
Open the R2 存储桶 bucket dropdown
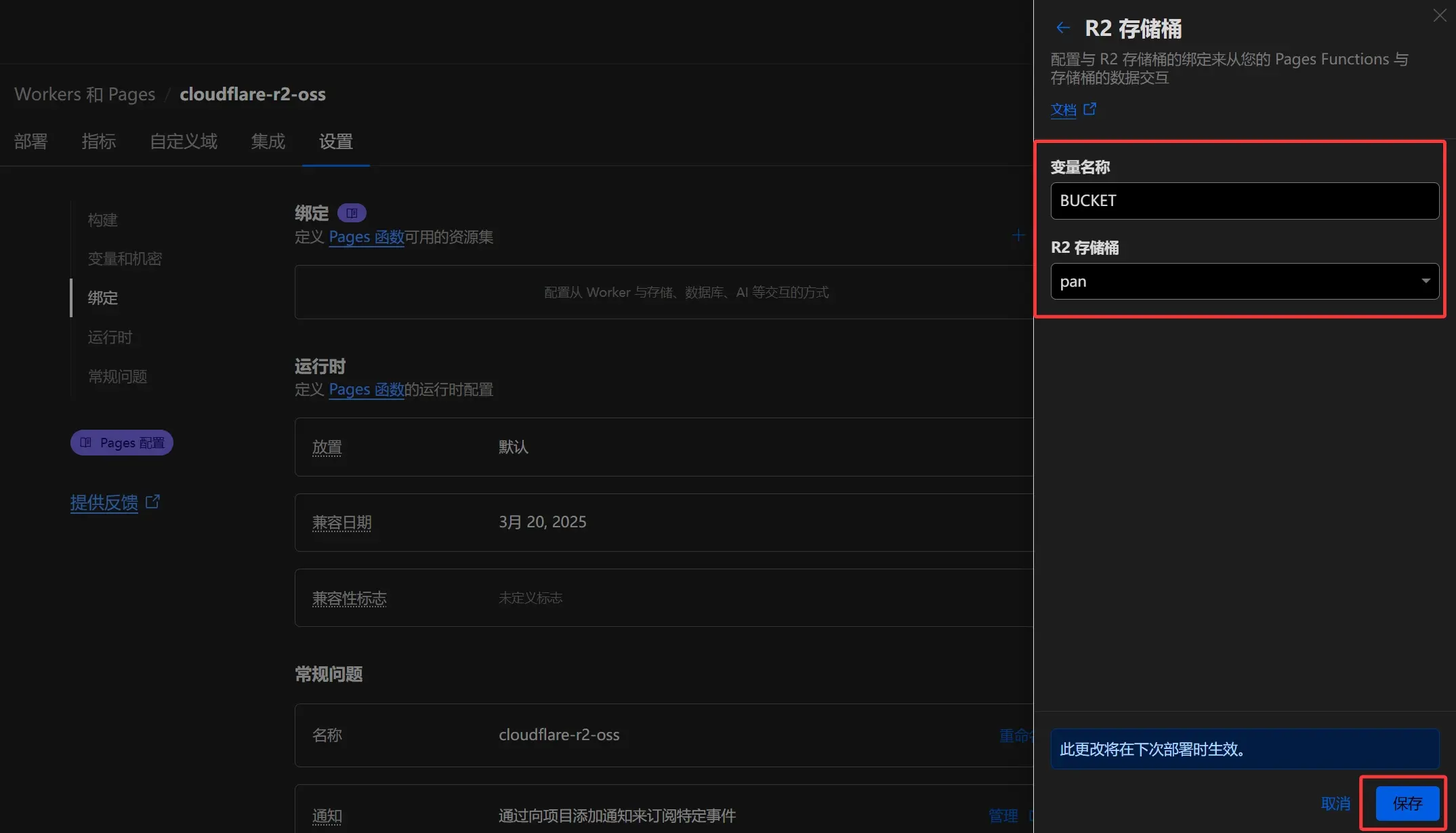tap(1244, 281)
